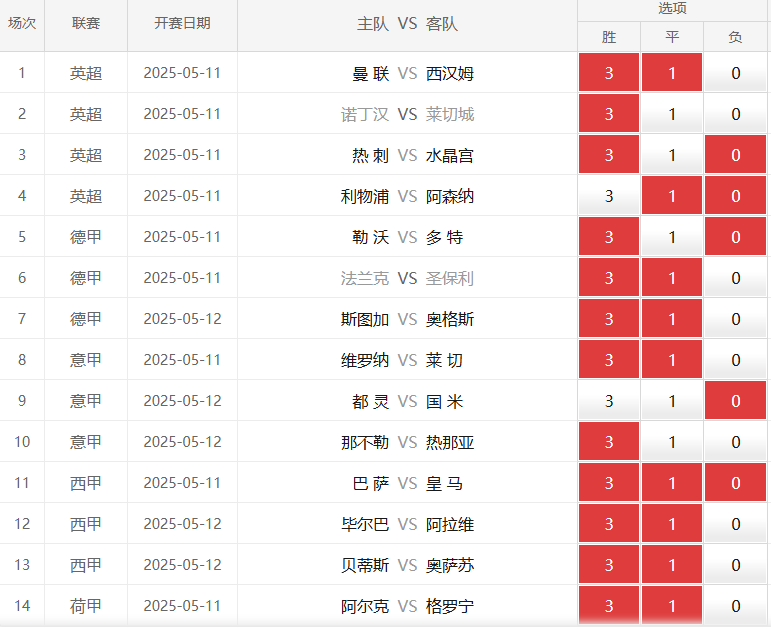Screen dimensions: 771x630
Task: Select loss option 0 for 诺丁汉 VS 莱切城
Action: click(735, 114)
